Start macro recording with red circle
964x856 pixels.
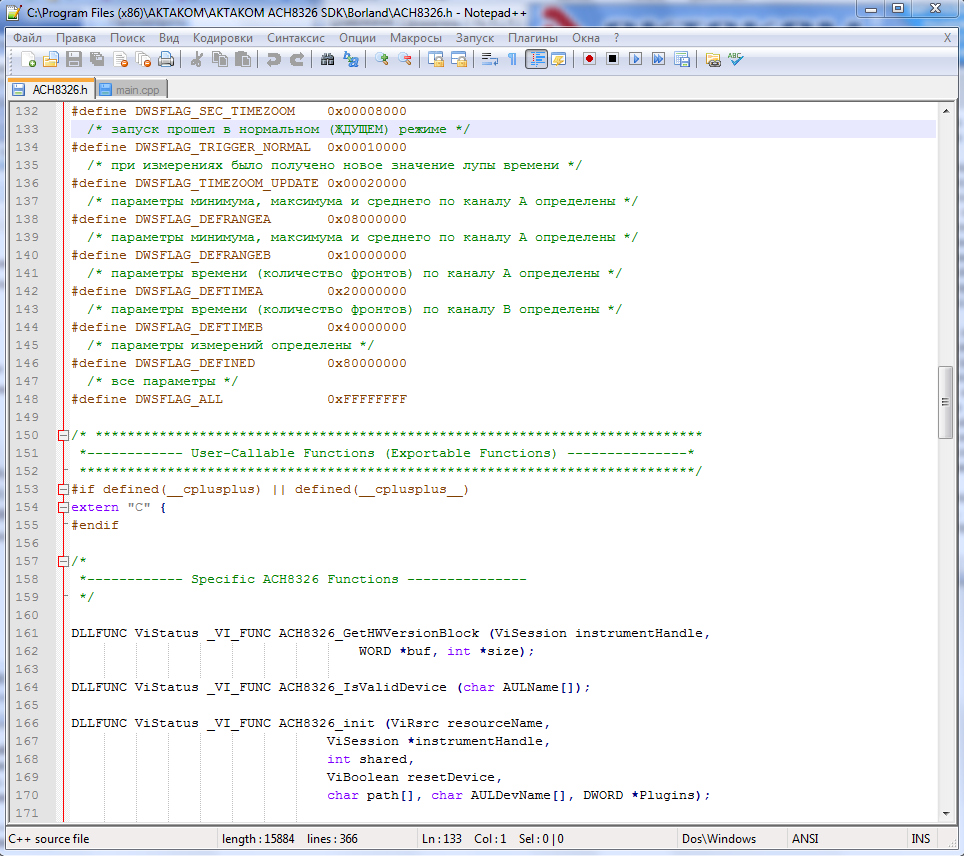[x=589, y=59]
